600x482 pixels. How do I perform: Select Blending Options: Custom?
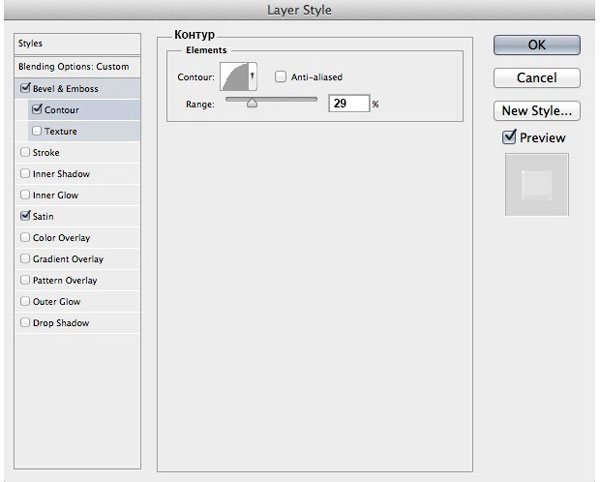(x=77, y=67)
